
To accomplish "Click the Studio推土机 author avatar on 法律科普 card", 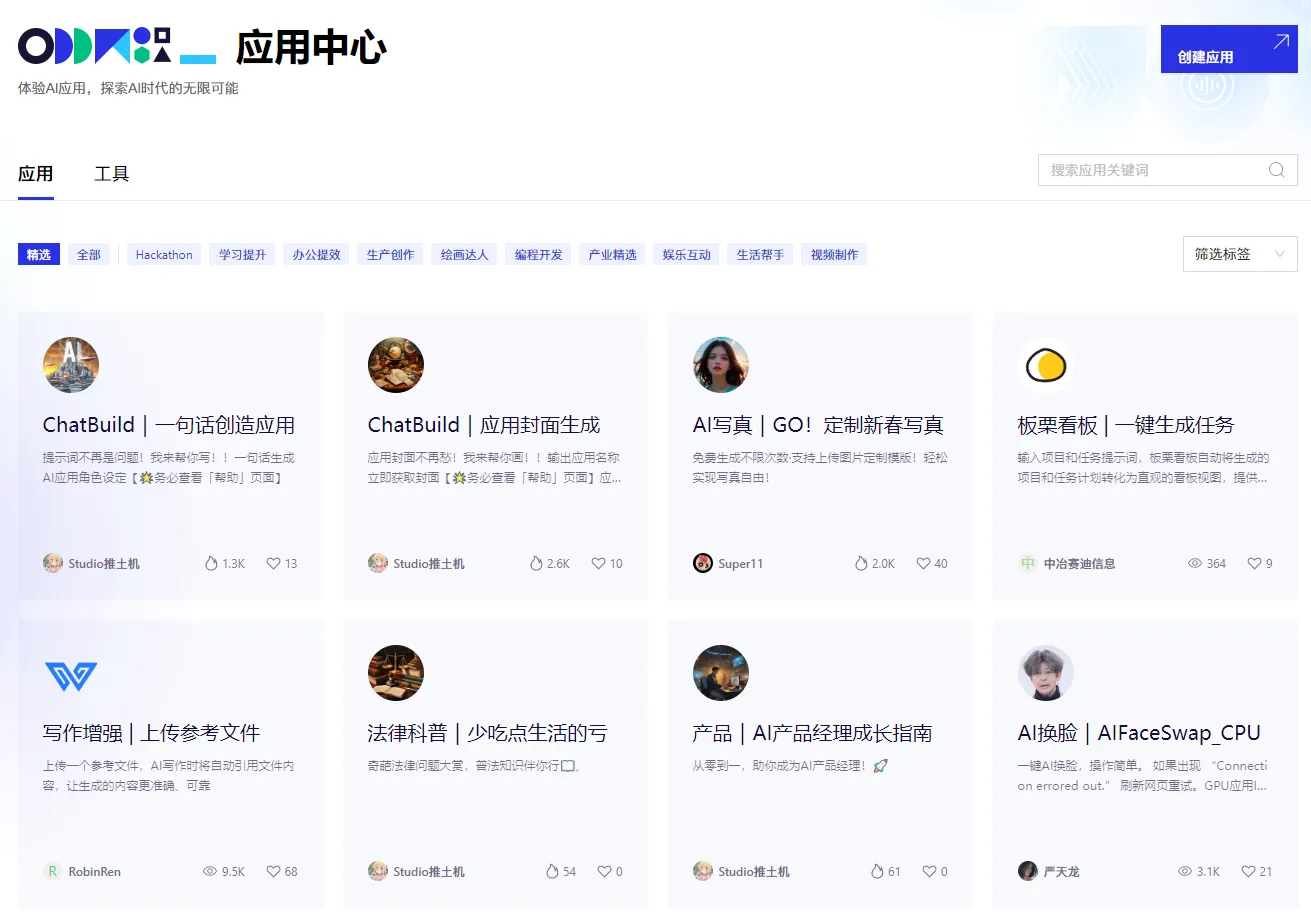I will [x=378, y=872].
